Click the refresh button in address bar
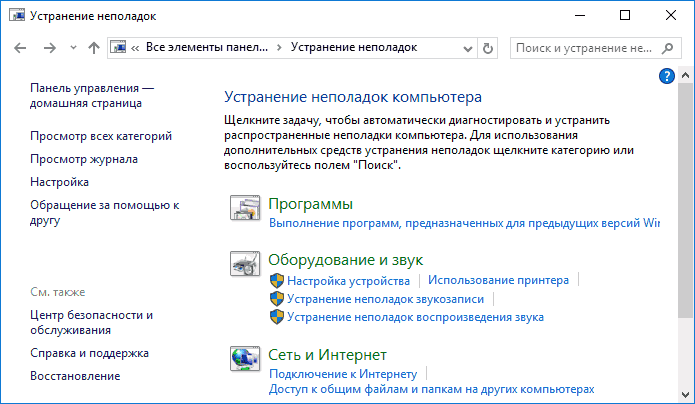Screen dimensions: 695x404 tap(488, 47)
